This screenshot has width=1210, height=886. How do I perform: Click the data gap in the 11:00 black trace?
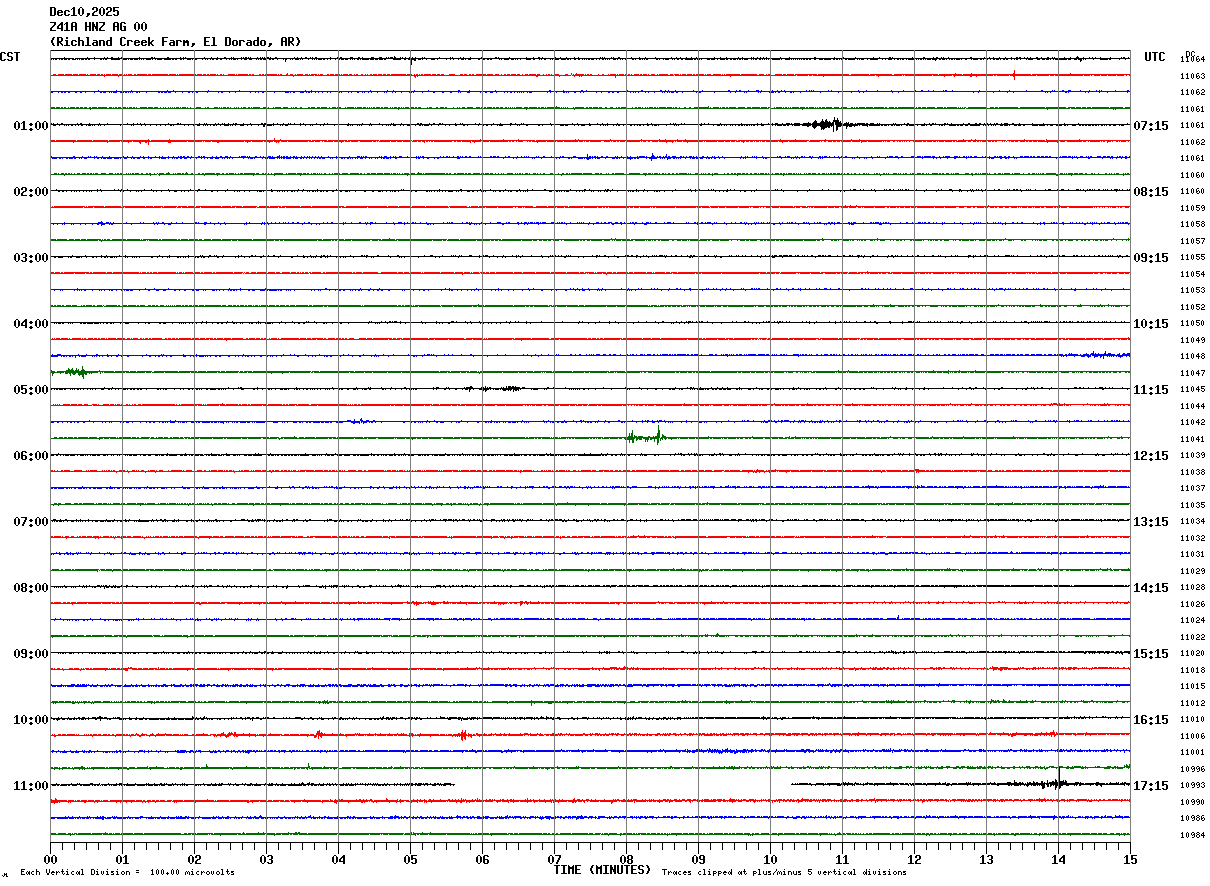point(622,785)
